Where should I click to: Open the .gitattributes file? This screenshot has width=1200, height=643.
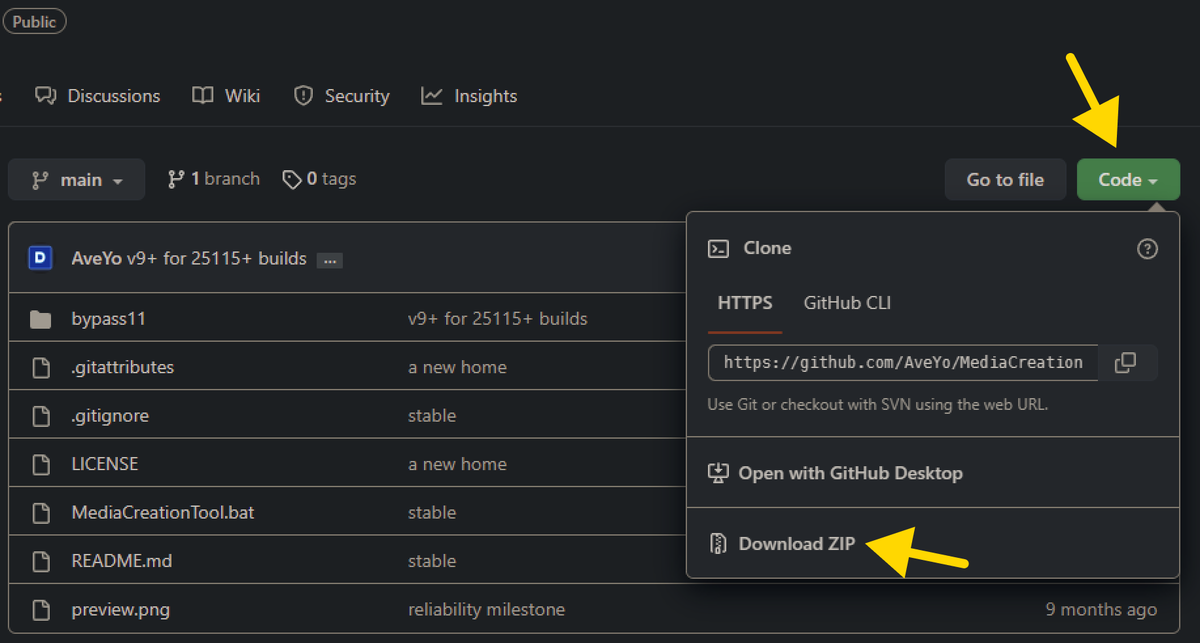click(x=123, y=367)
